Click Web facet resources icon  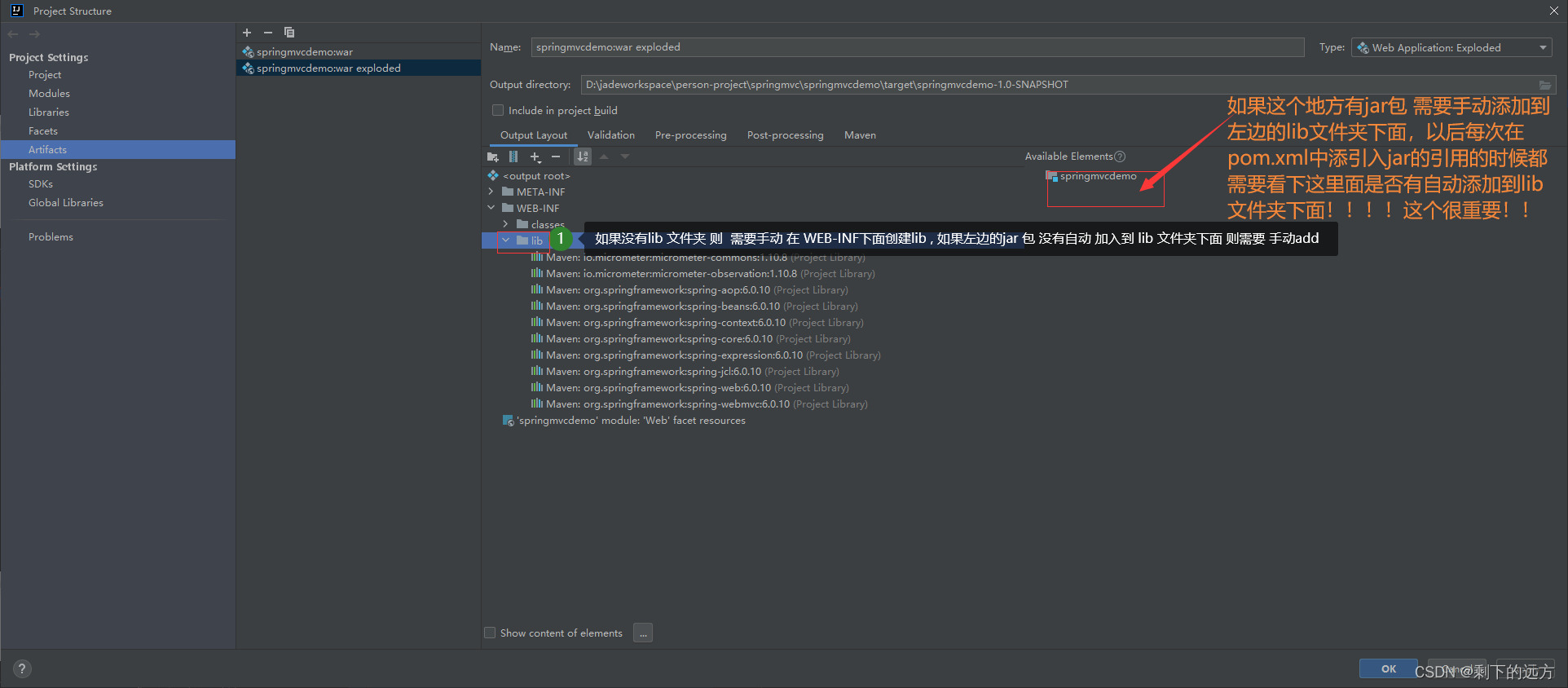[x=509, y=421]
